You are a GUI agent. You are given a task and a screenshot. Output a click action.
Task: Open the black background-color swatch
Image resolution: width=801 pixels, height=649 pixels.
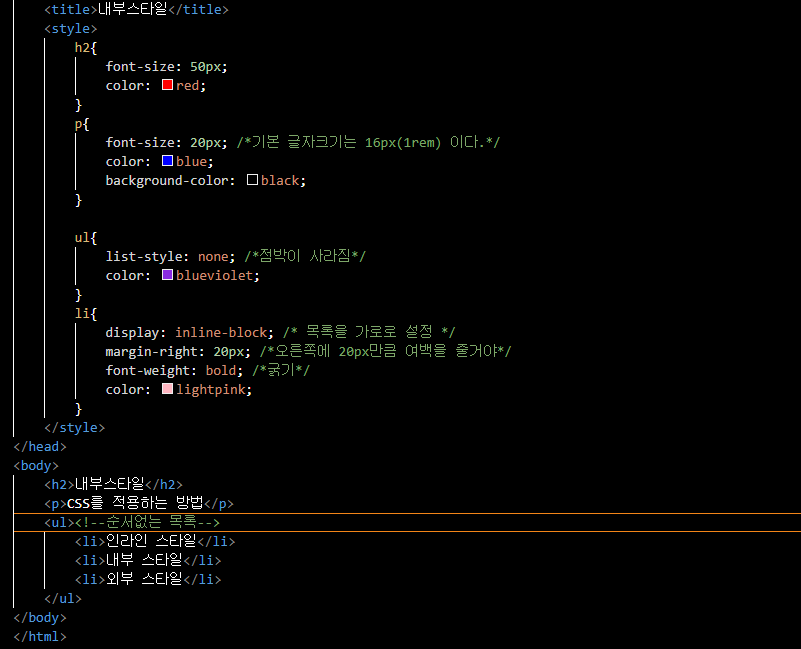coord(252,180)
